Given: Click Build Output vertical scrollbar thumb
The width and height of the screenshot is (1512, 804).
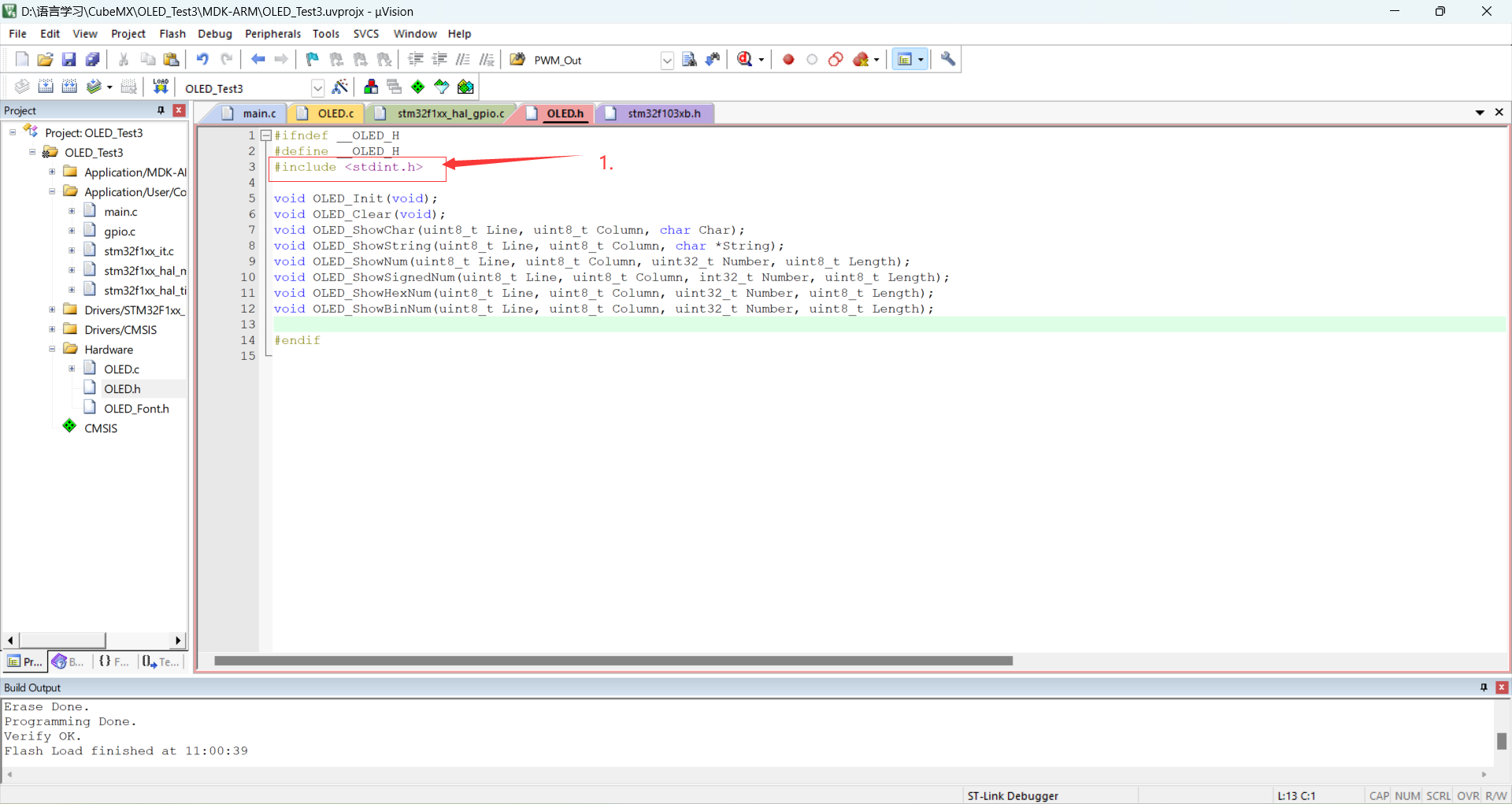Looking at the screenshot, I should tap(1502, 741).
